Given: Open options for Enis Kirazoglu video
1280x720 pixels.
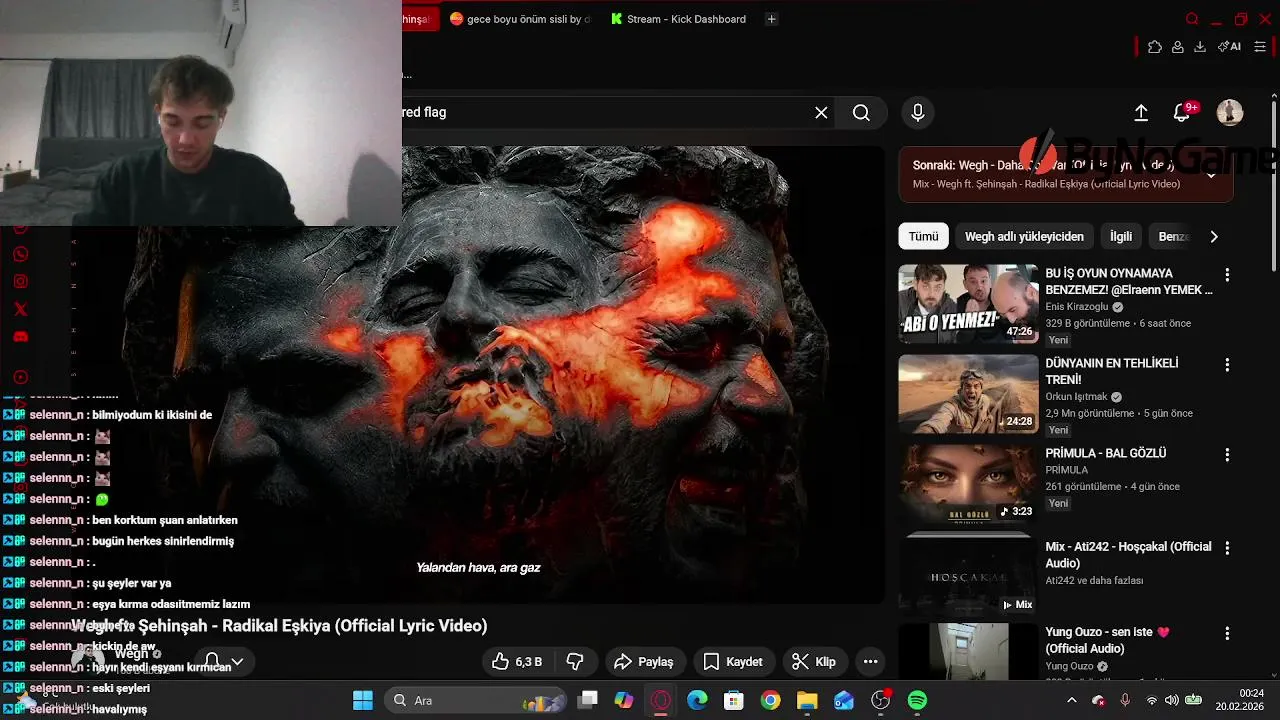Looking at the screenshot, I should tap(1227, 275).
